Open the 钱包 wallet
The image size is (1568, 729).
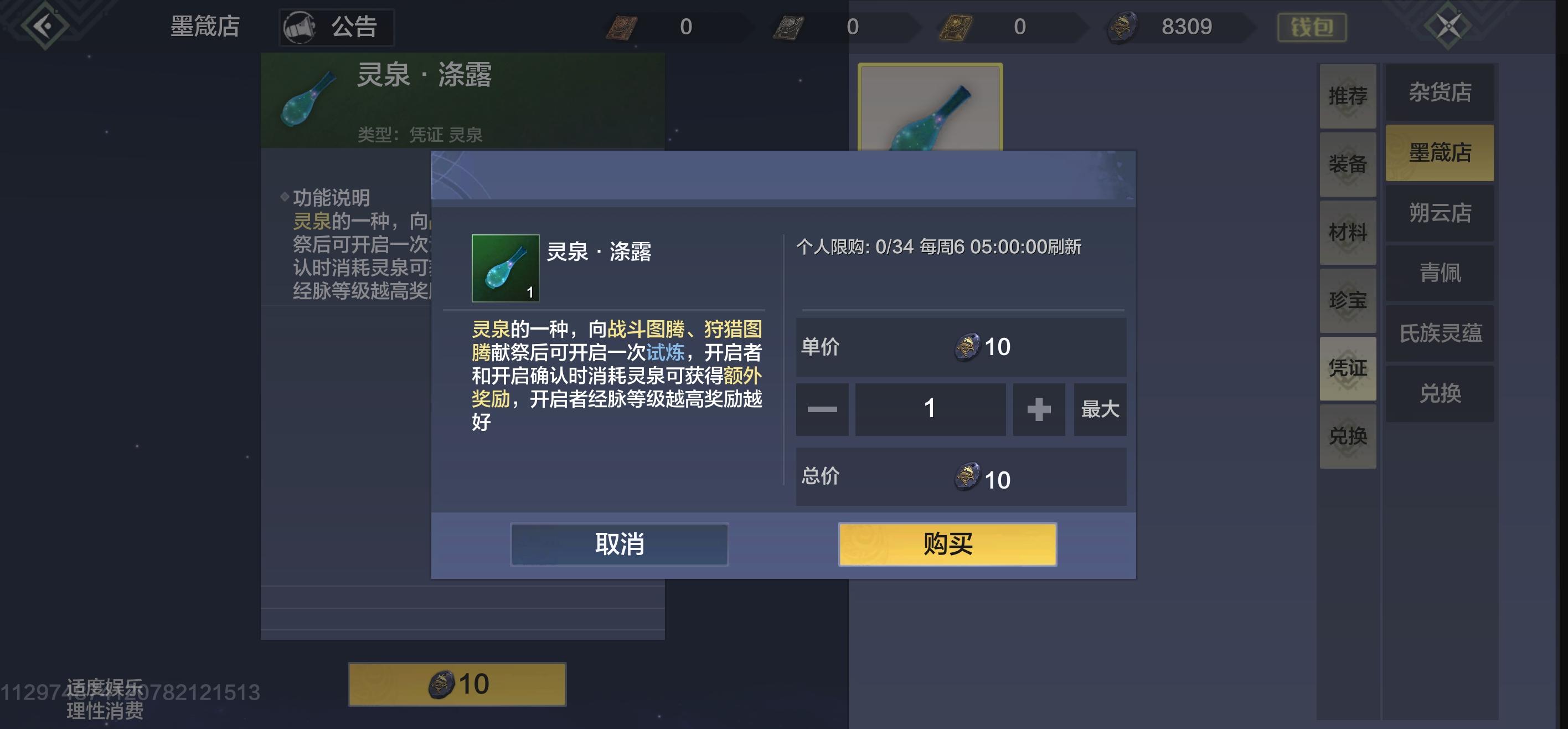tap(1312, 27)
